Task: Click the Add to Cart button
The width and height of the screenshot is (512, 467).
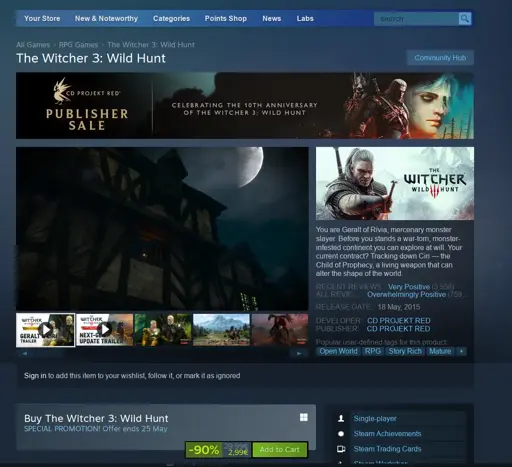Action: (279, 450)
